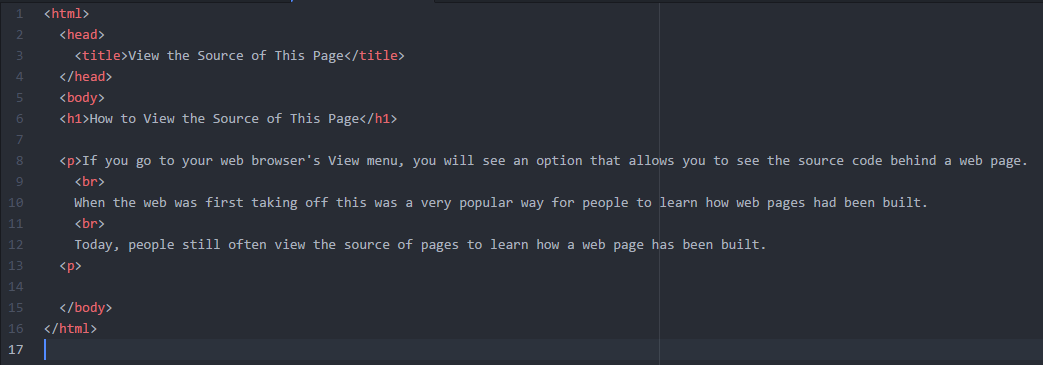Click the words 'source code behind a web page.' on line 8
The image size is (1043, 365).
[x=913, y=161]
